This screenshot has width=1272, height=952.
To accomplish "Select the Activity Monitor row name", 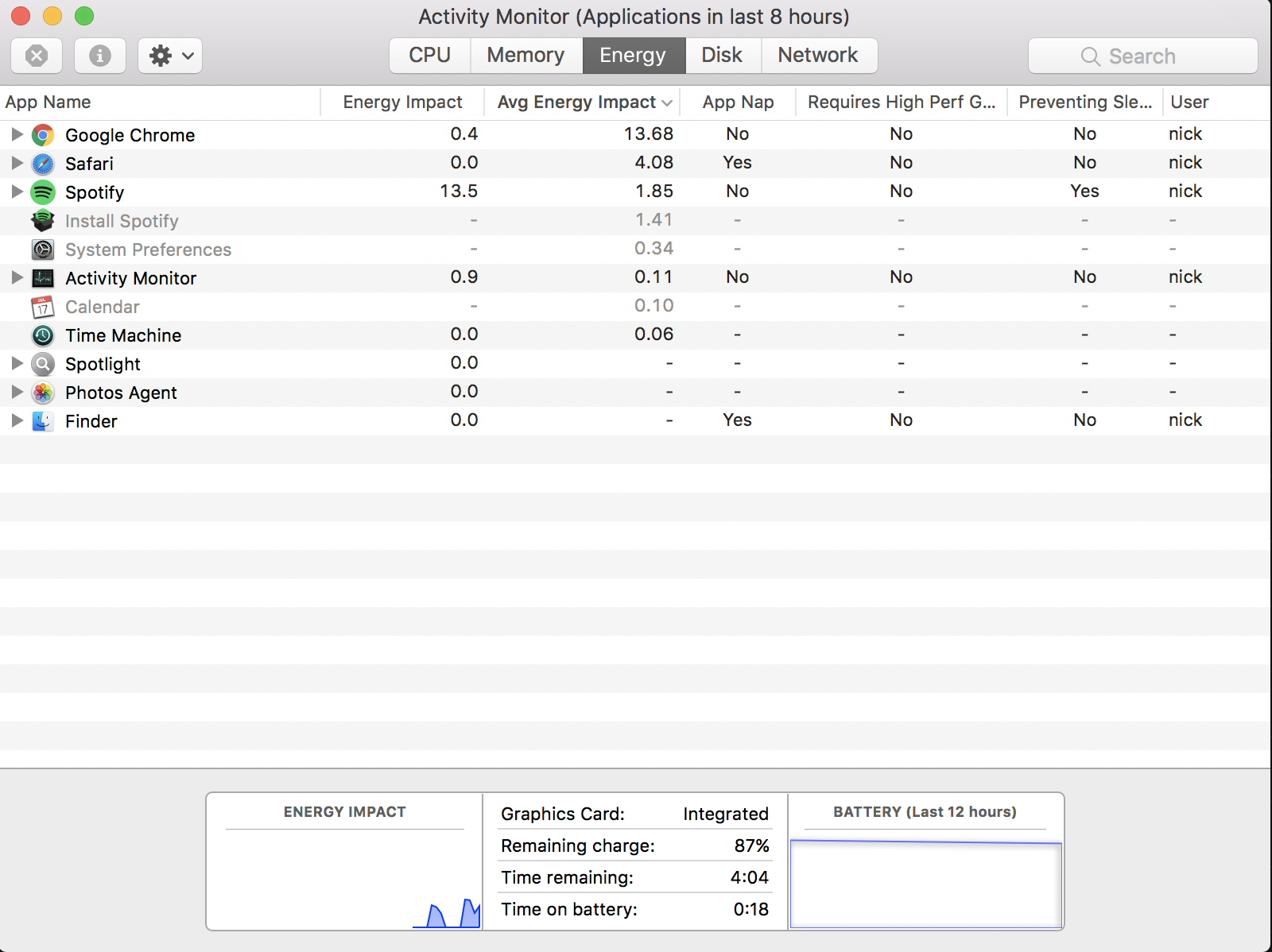I will click(x=130, y=278).
